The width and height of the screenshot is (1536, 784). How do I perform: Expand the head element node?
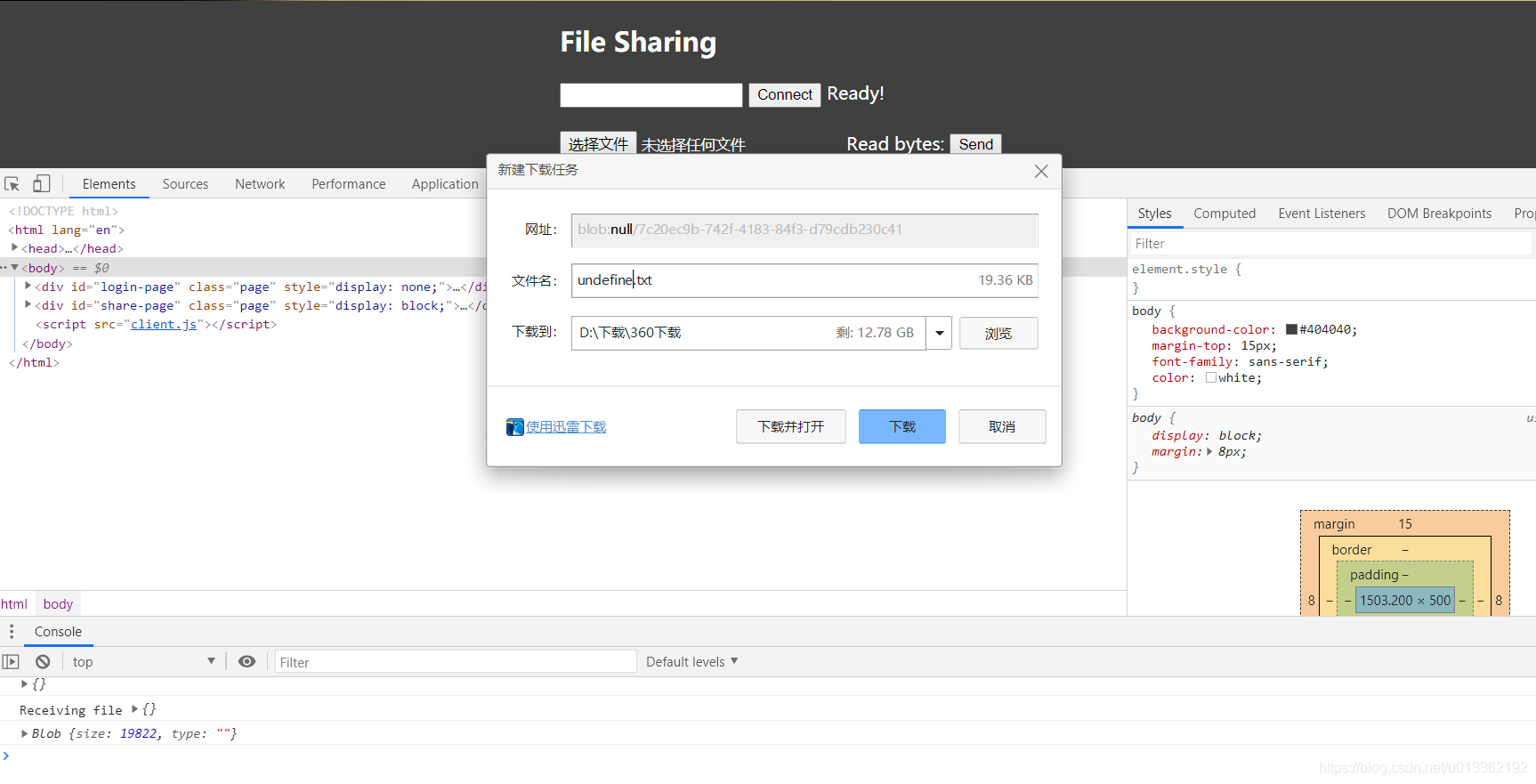click(x=14, y=247)
